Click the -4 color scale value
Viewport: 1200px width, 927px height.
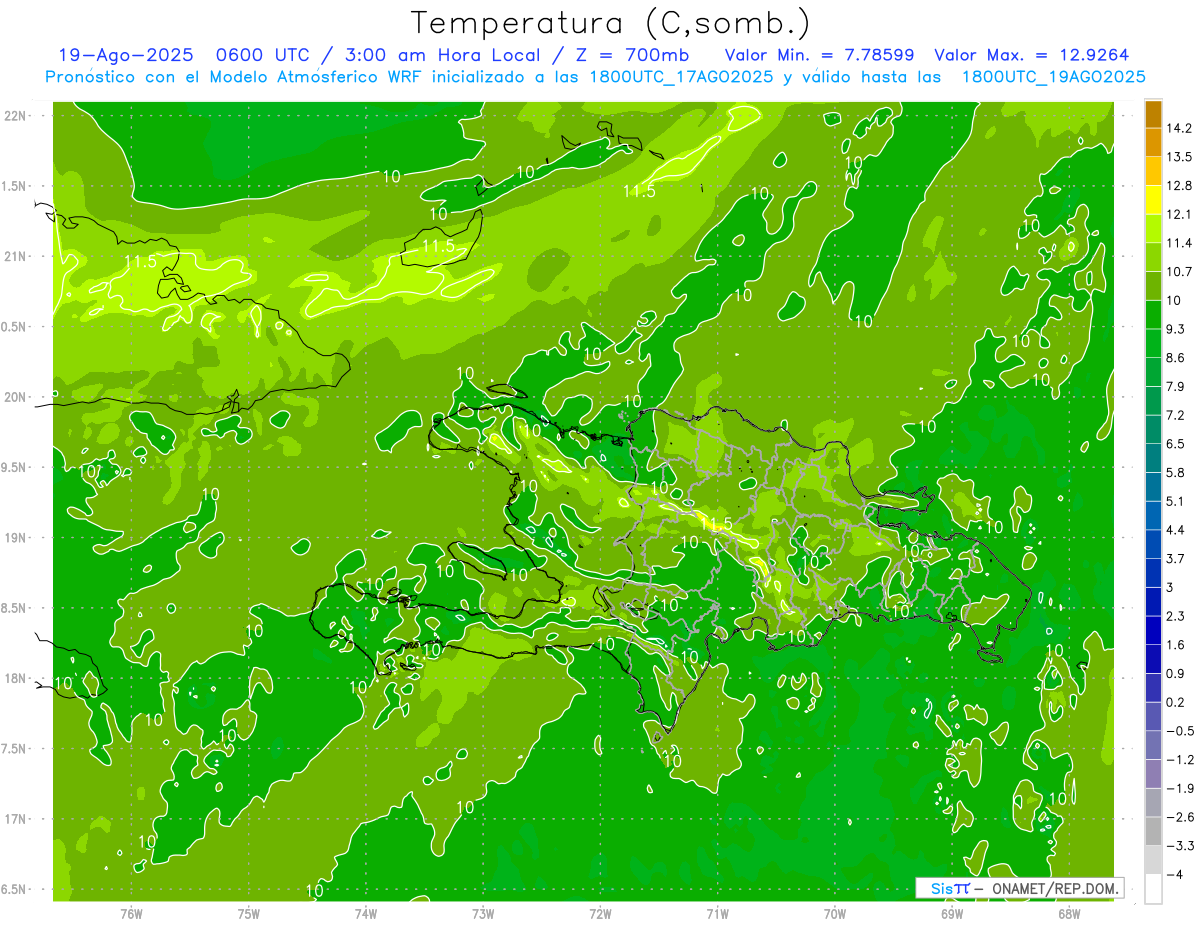click(x=1176, y=874)
